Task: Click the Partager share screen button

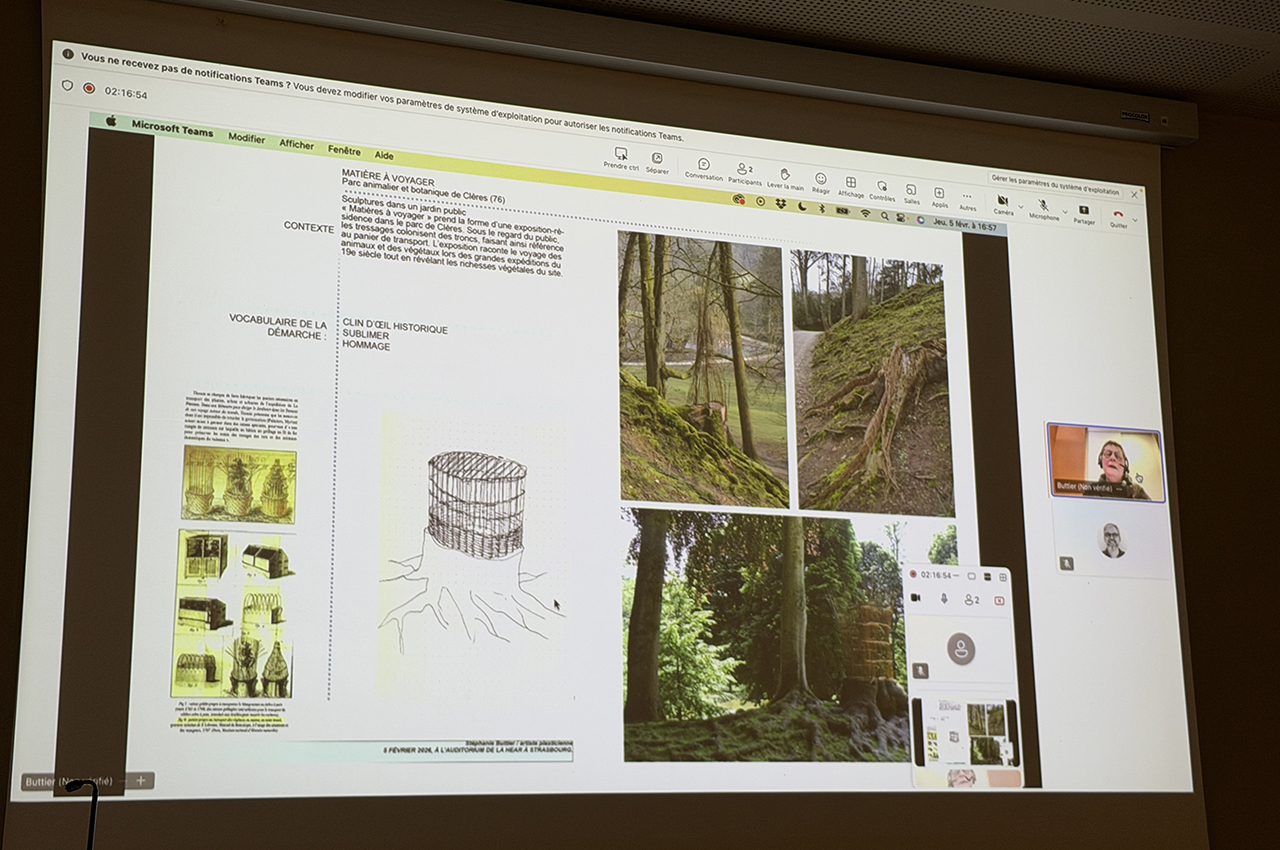Action: tap(1084, 210)
